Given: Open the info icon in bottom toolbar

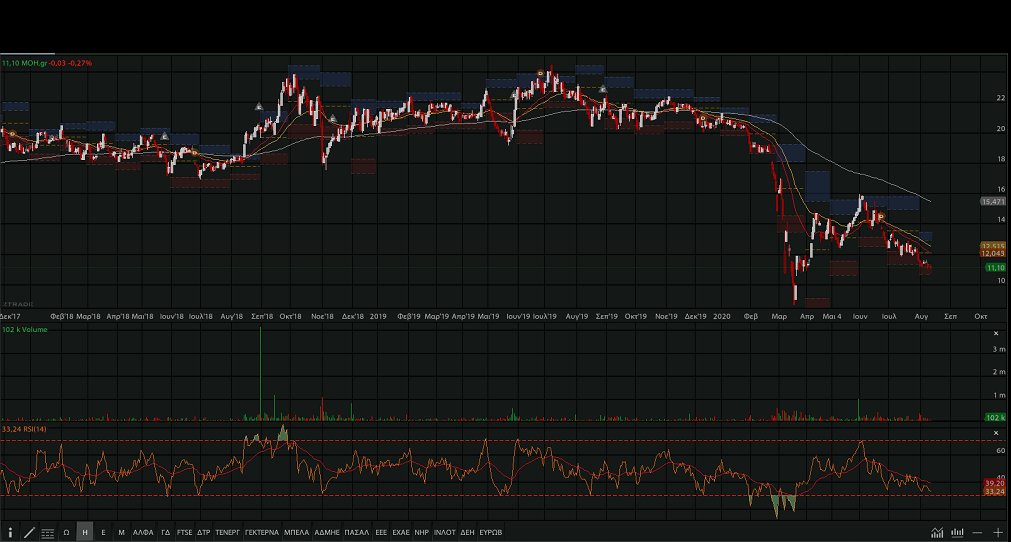Looking at the screenshot, I should [x=10, y=533].
